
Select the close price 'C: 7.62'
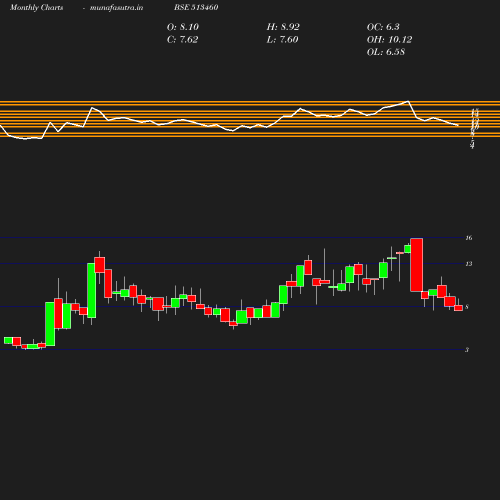click(x=182, y=40)
